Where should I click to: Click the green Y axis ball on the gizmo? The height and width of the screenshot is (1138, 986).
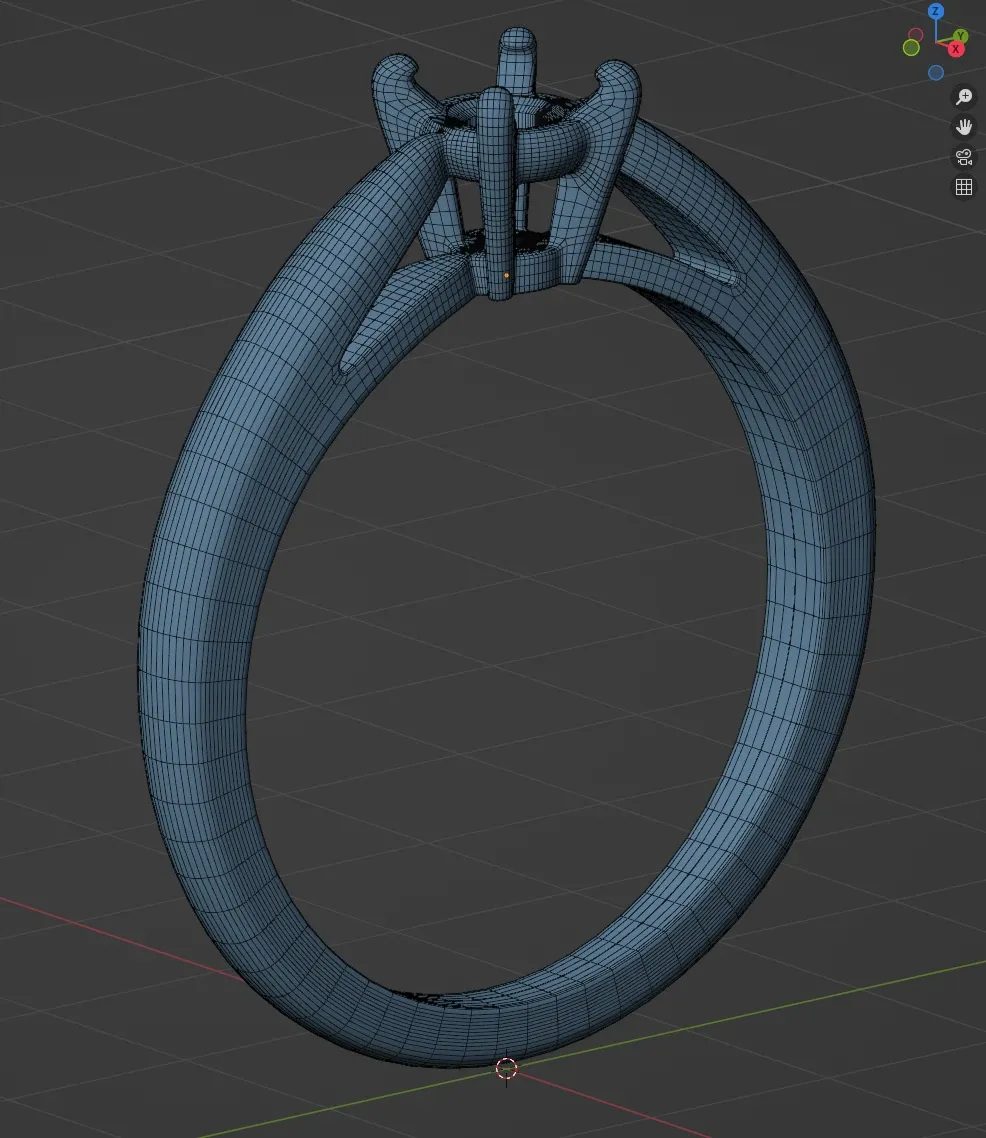tap(961, 36)
